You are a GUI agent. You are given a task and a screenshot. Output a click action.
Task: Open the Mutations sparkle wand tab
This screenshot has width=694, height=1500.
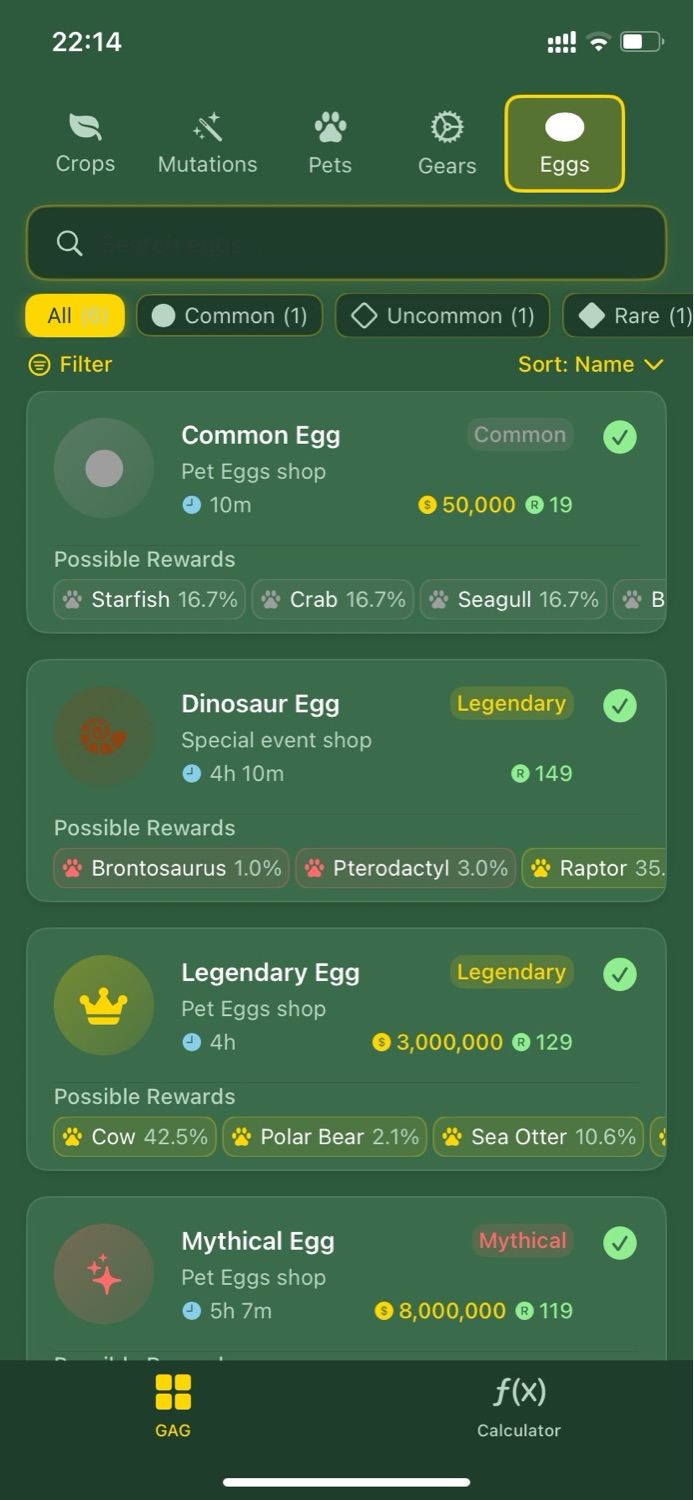coord(207,143)
